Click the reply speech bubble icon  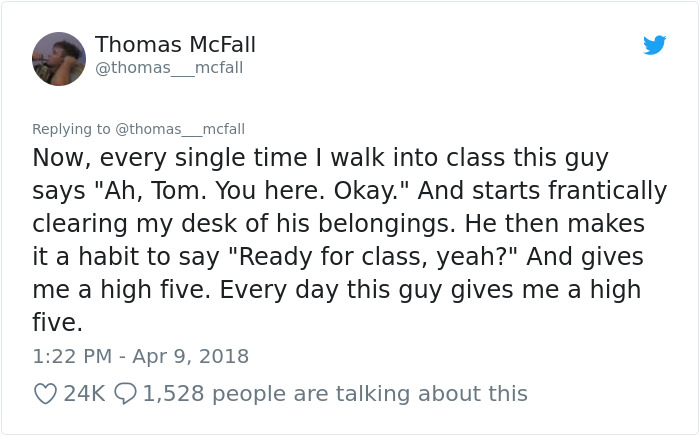(x=126, y=394)
